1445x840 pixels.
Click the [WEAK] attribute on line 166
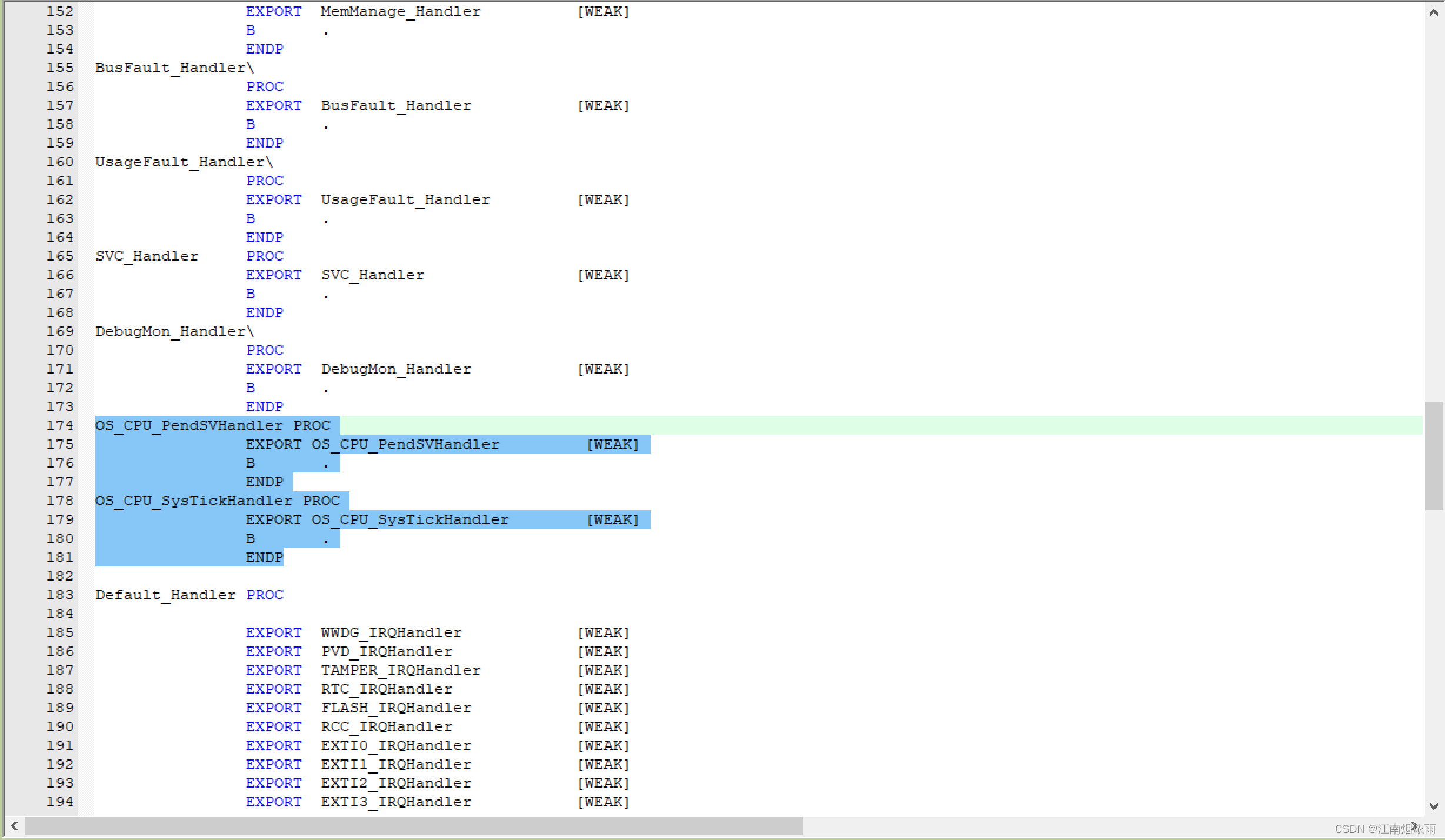(x=603, y=275)
